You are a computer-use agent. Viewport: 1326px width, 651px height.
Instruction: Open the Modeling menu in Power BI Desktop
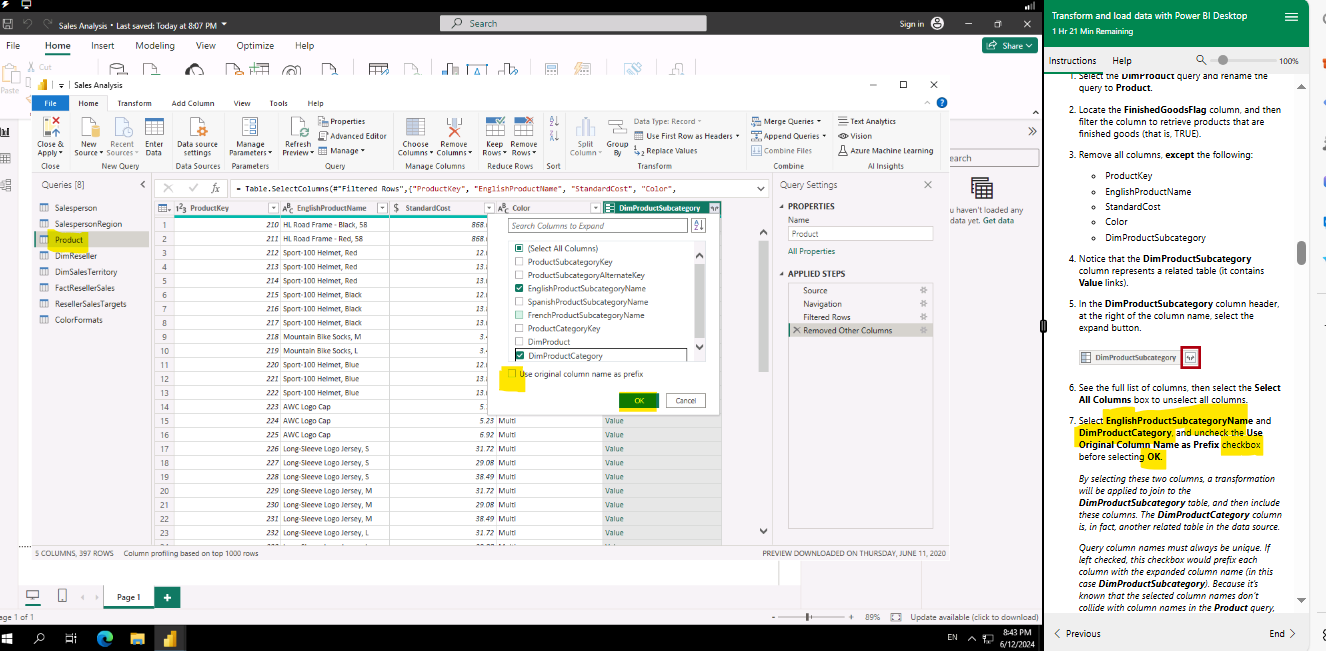click(155, 46)
